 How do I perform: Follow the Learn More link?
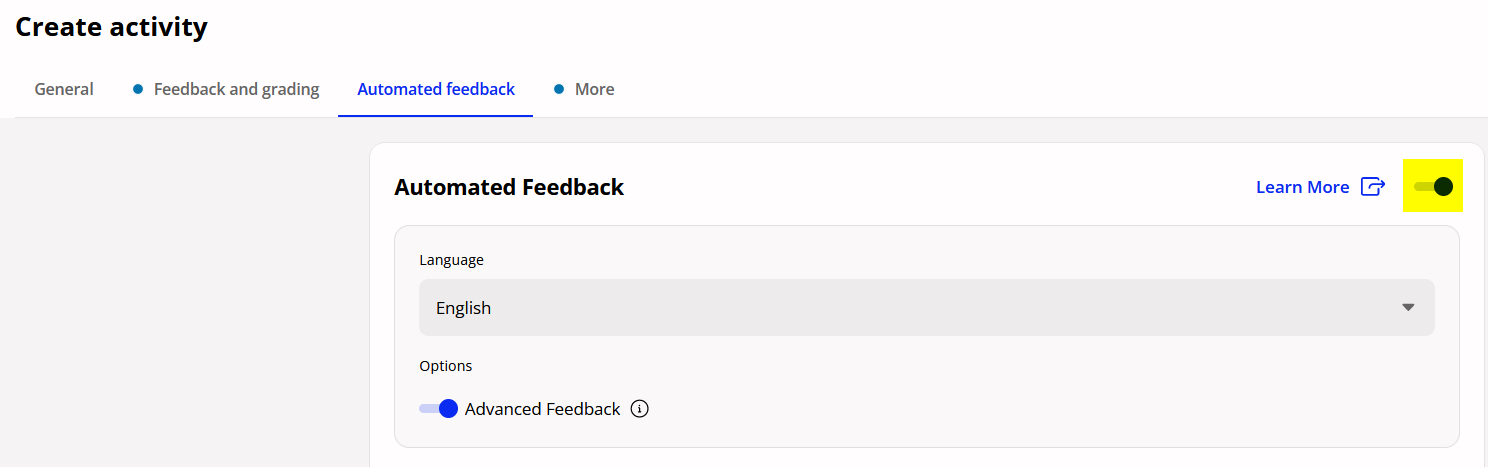coord(1302,187)
